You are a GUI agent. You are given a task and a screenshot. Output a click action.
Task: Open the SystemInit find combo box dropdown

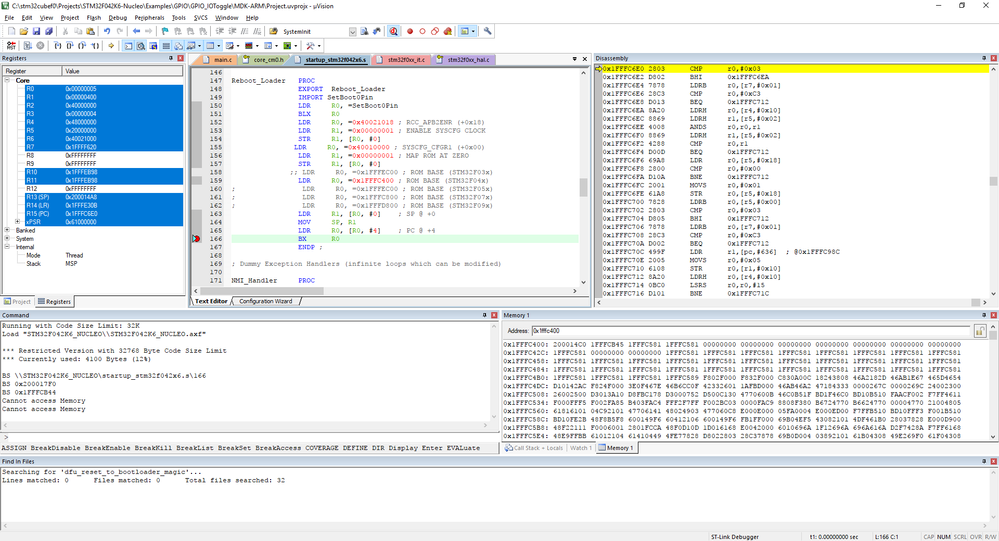tap(352, 31)
